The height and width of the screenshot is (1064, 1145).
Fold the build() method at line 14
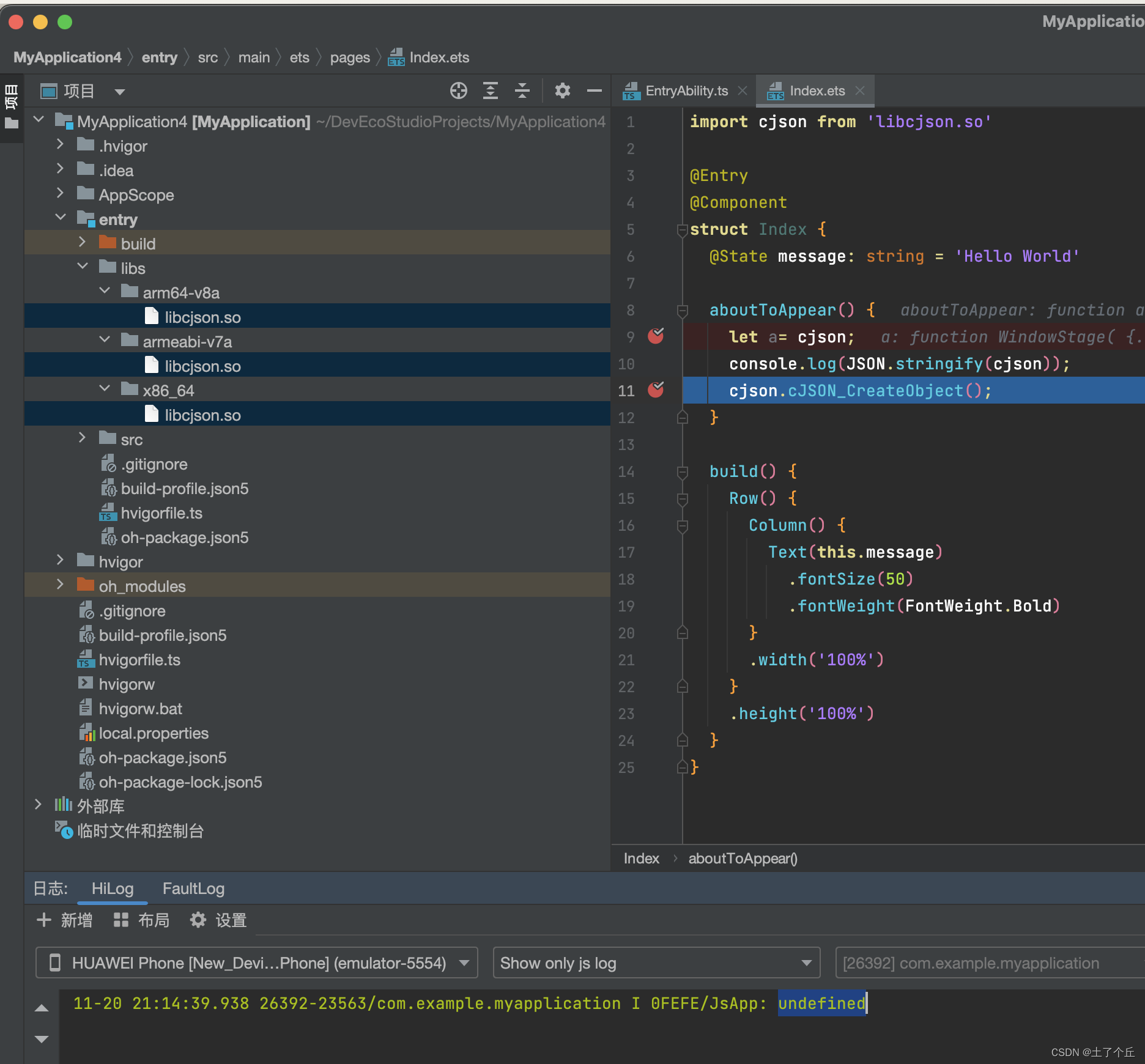(683, 473)
